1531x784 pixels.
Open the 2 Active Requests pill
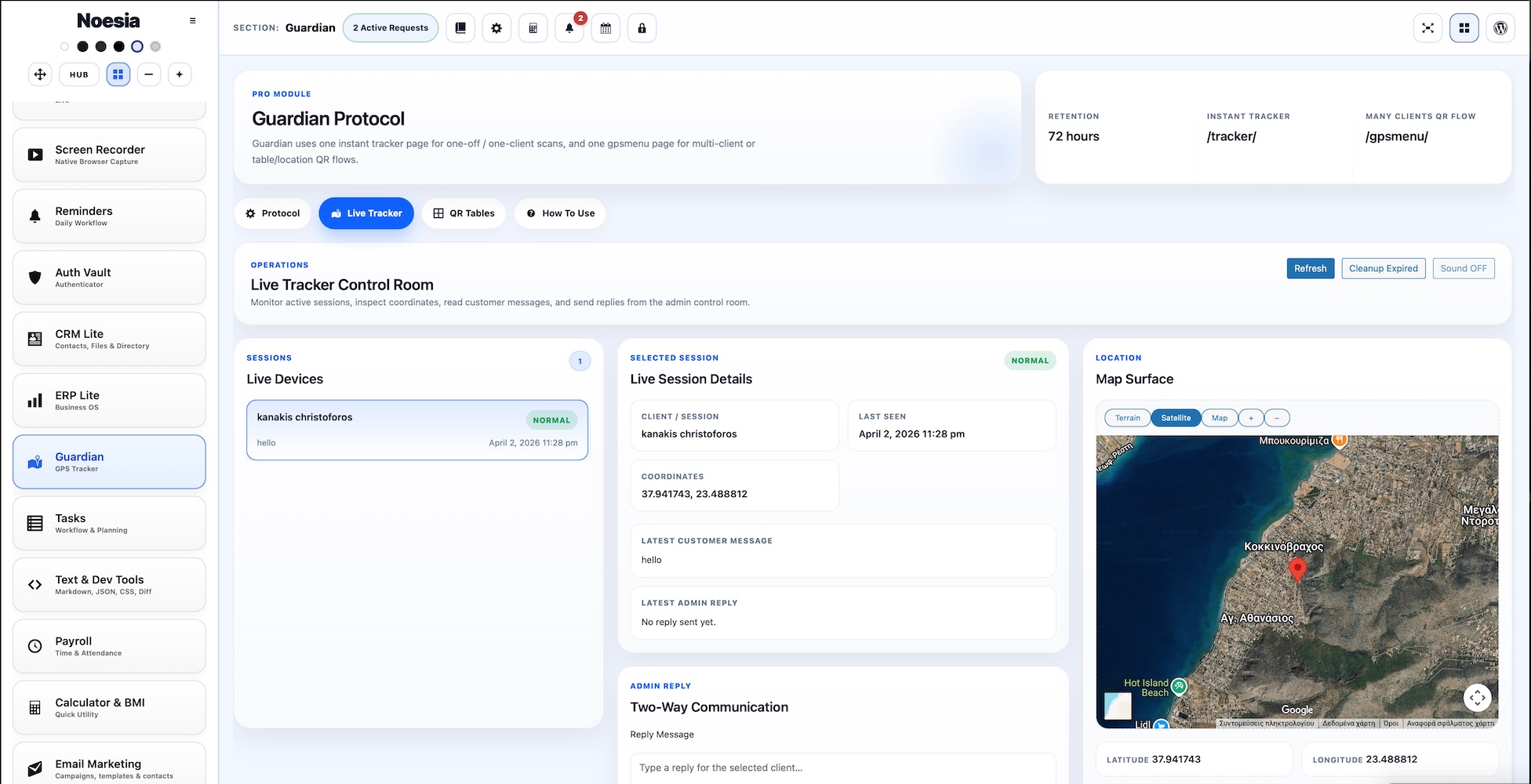click(391, 28)
